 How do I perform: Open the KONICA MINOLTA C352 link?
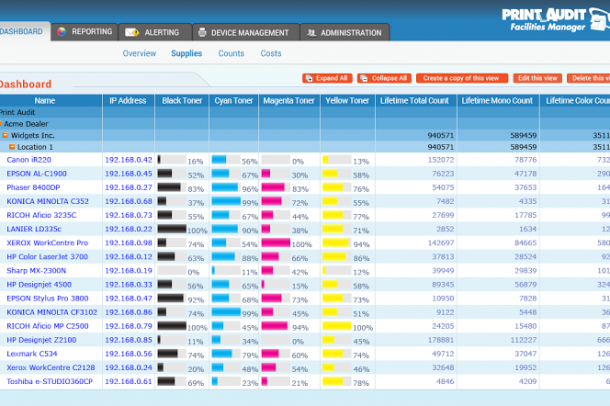[x=47, y=201]
